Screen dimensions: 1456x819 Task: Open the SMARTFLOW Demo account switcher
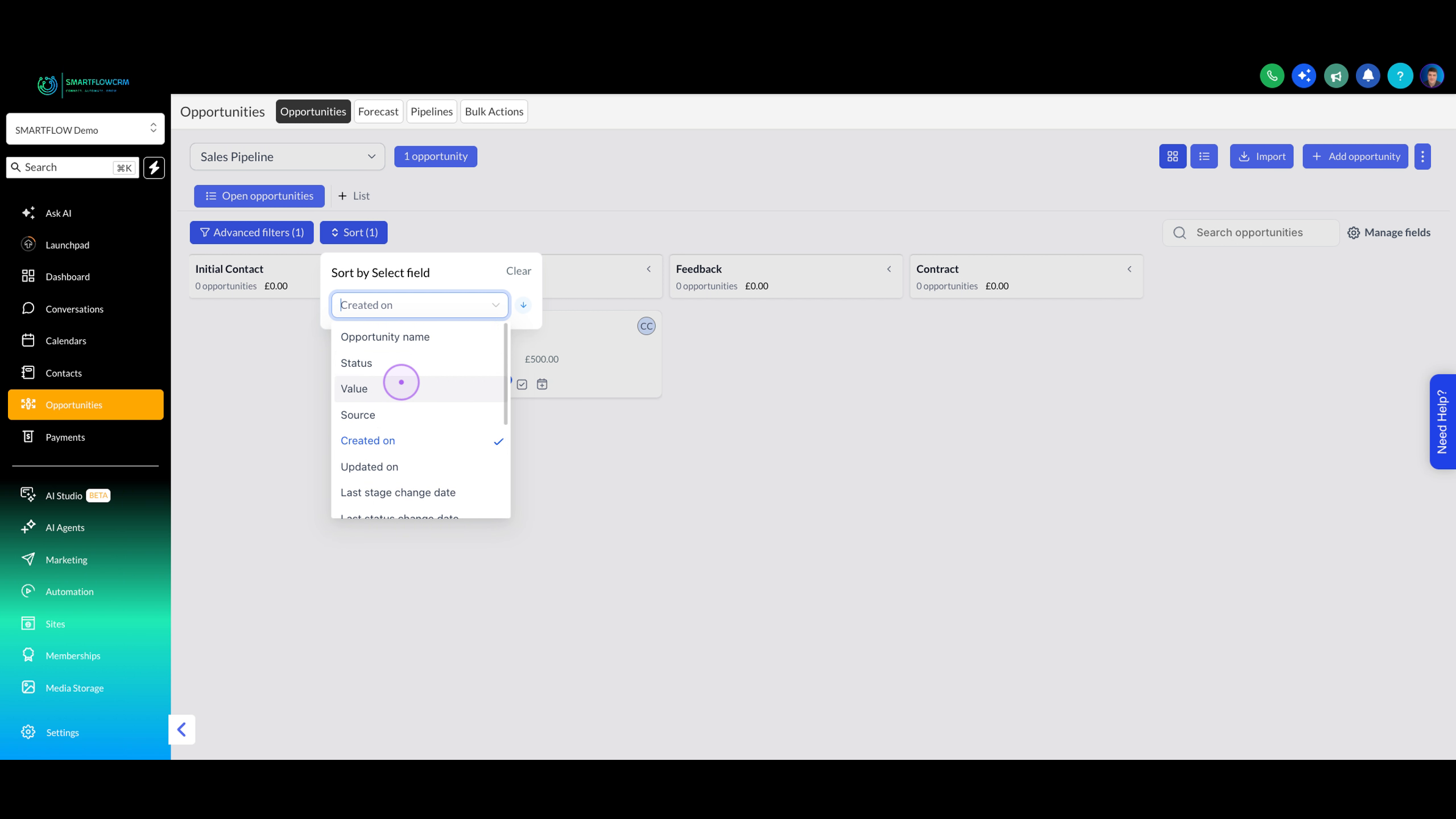[85, 129]
